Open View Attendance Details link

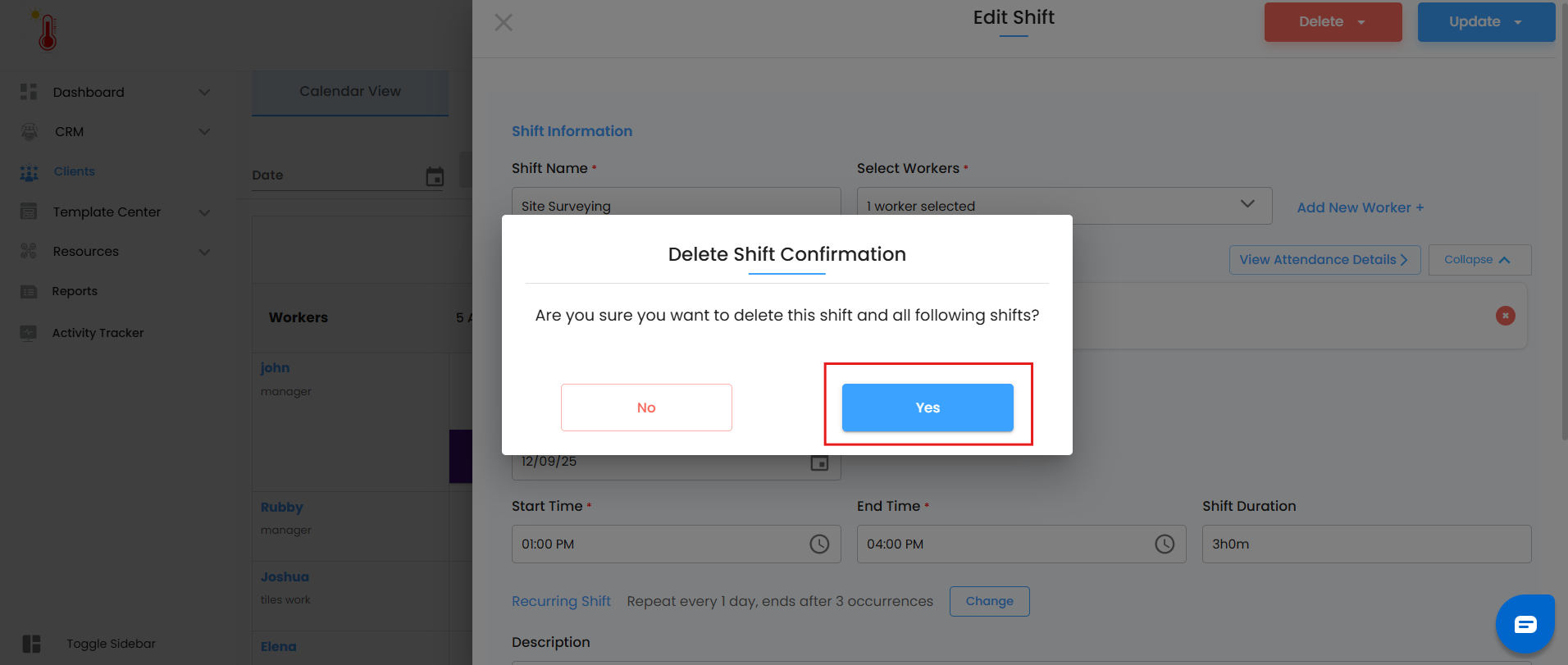click(x=1324, y=260)
